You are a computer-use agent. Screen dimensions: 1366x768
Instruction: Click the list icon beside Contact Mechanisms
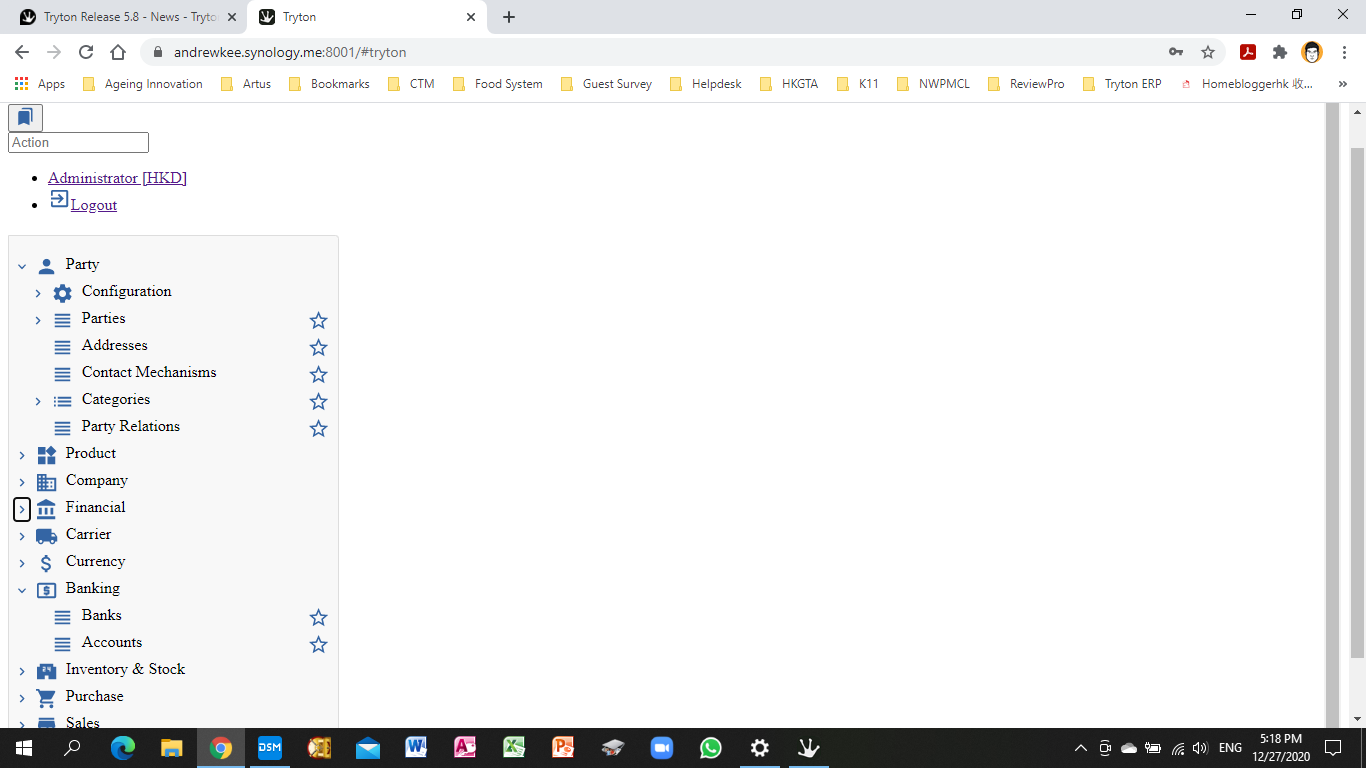click(62, 374)
